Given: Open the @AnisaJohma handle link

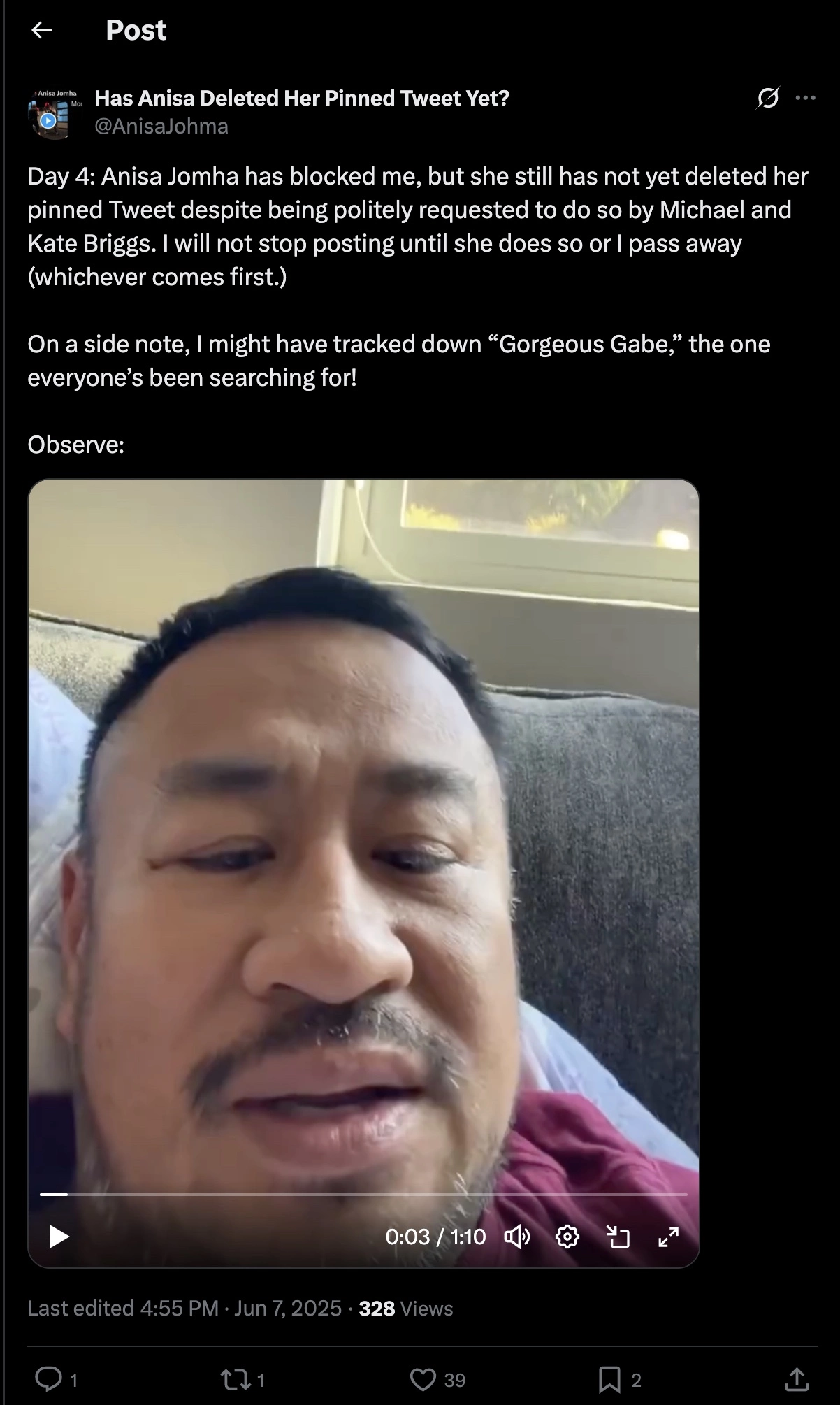Looking at the screenshot, I should (161, 126).
